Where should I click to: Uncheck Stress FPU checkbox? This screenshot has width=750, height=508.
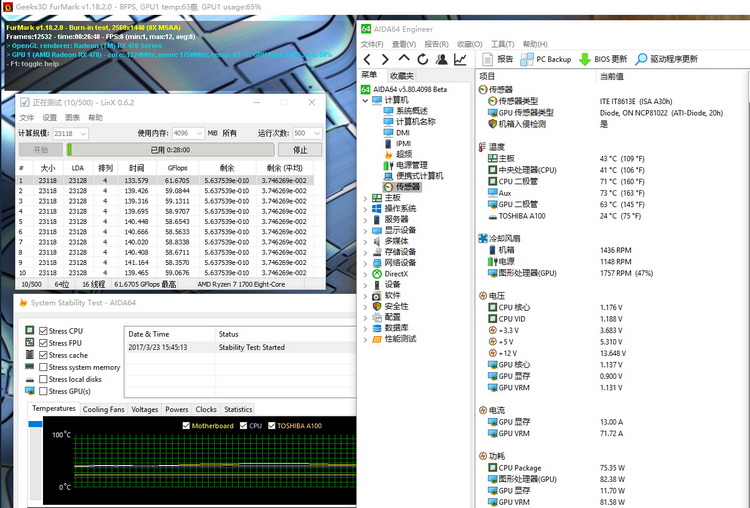[43, 343]
